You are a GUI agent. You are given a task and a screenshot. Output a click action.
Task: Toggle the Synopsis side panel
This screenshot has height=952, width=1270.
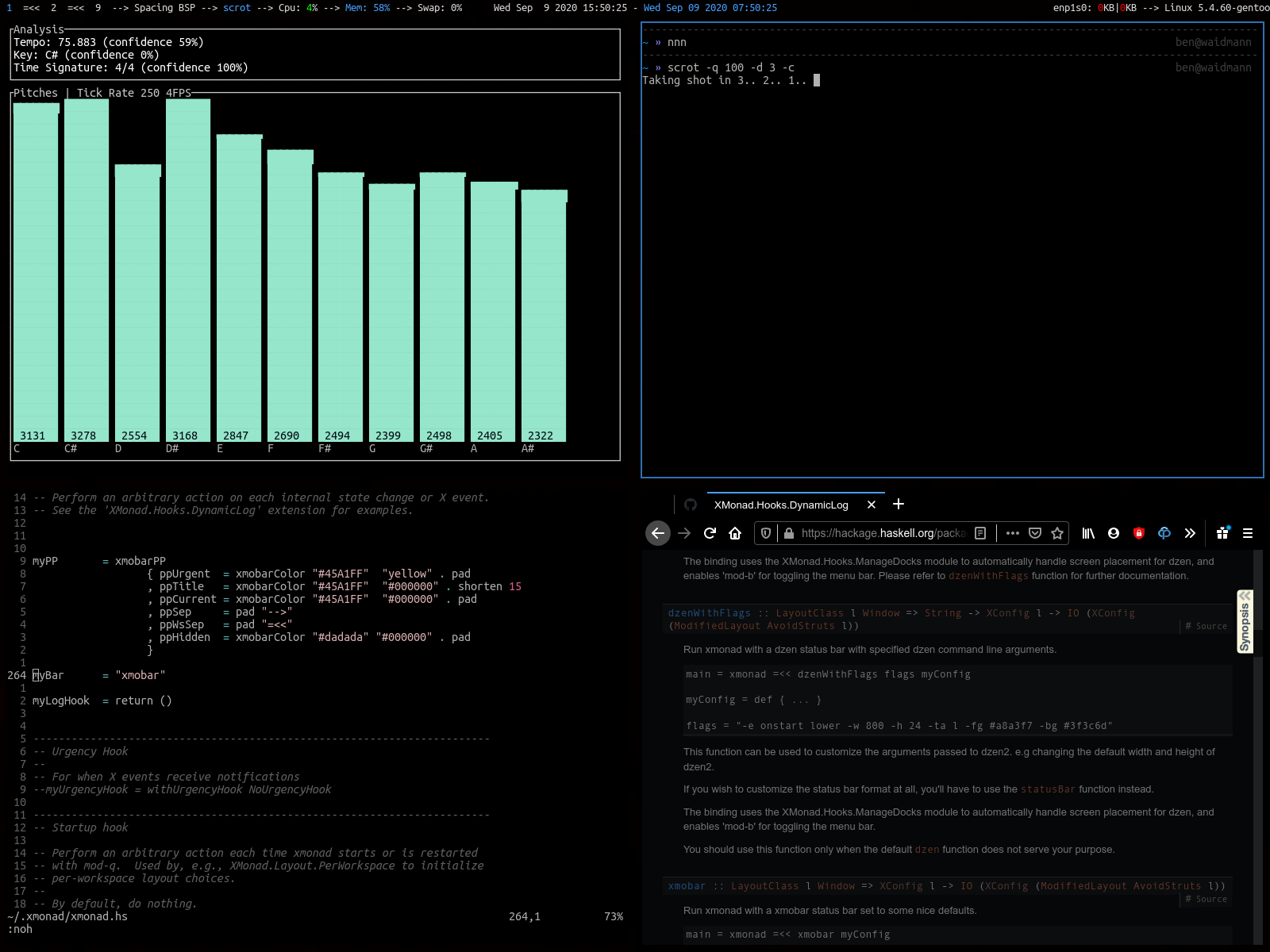pos(1245,622)
